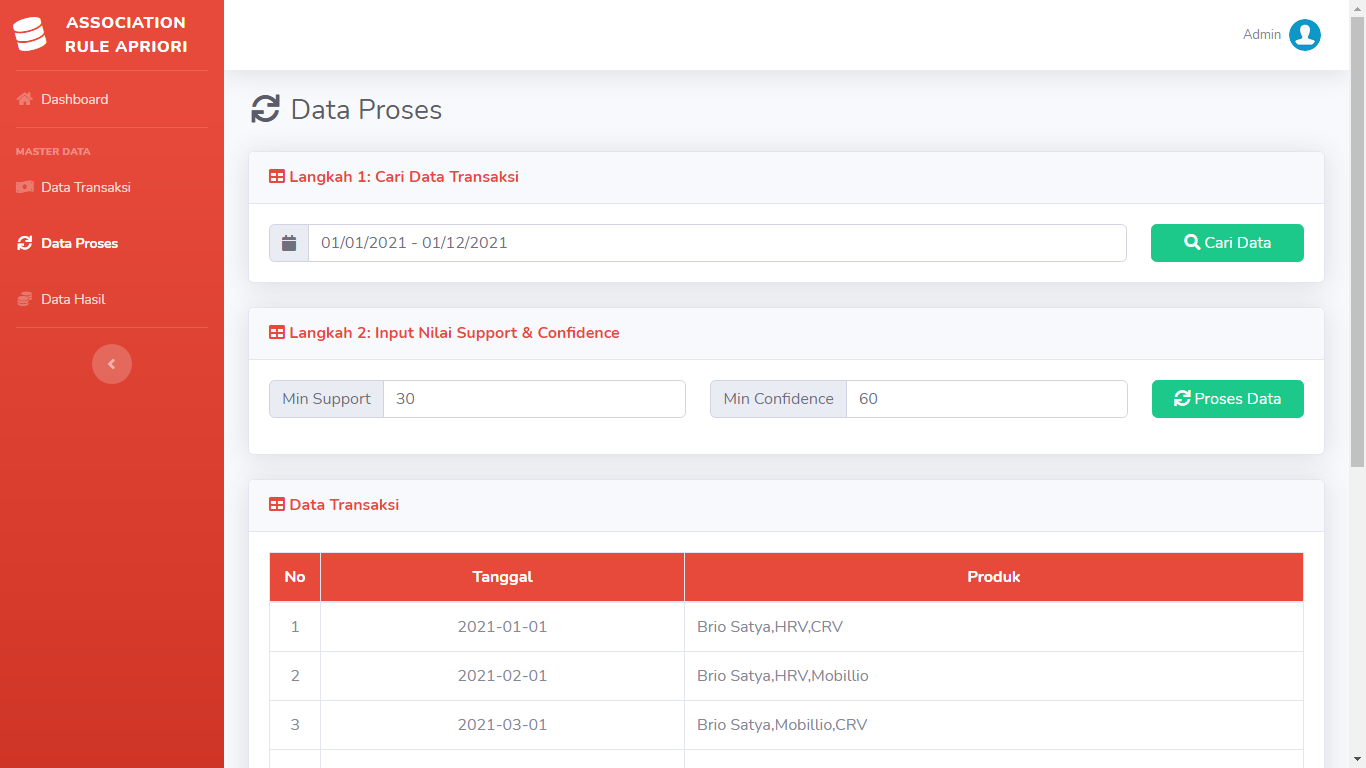The width and height of the screenshot is (1366, 768).
Task: Click the table icon next to Langkah 1
Action: tap(277, 177)
